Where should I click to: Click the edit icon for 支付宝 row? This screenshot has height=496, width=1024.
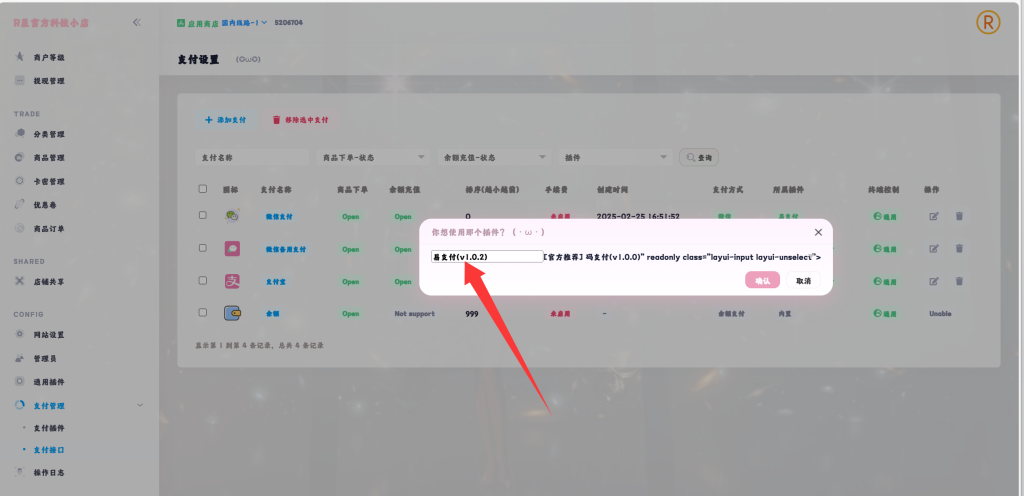point(934,281)
